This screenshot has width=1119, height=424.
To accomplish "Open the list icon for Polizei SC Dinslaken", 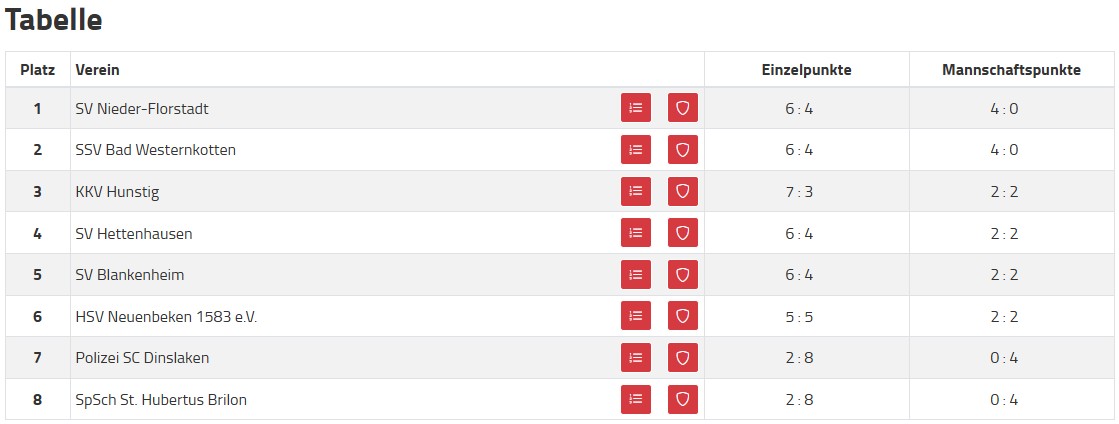I will pyautogui.click(x=635, y=358).
